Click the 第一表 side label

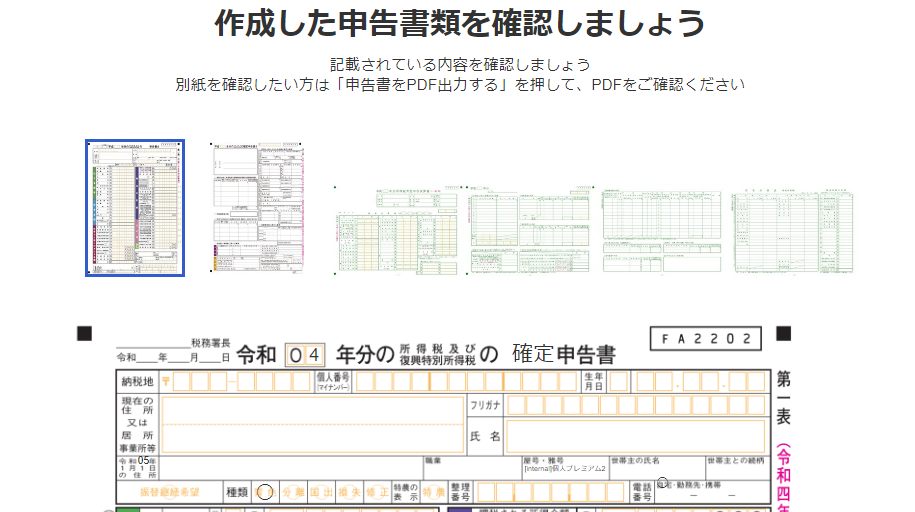click(x=783, y=398)
